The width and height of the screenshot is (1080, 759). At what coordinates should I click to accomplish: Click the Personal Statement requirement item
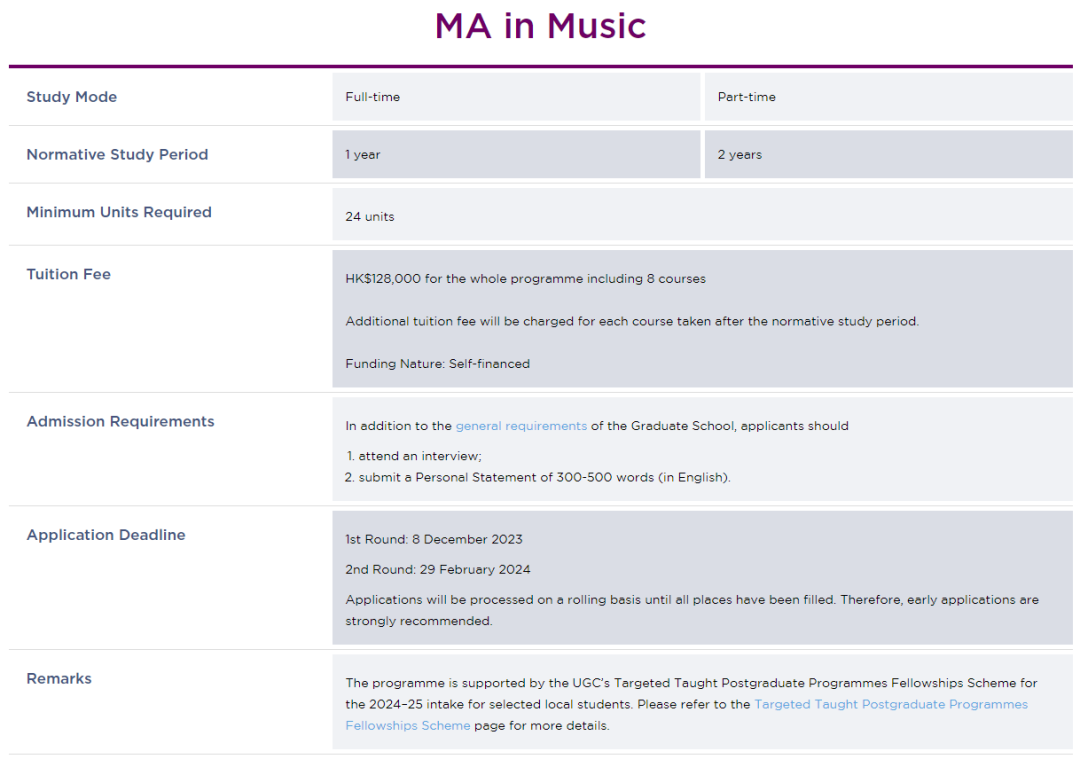pyautogui.click(x=538, y=477)
